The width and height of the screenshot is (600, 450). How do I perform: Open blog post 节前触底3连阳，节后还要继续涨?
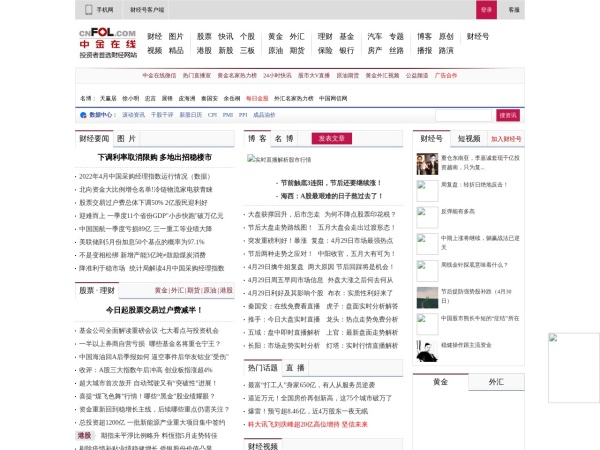[x=331, y=183]
